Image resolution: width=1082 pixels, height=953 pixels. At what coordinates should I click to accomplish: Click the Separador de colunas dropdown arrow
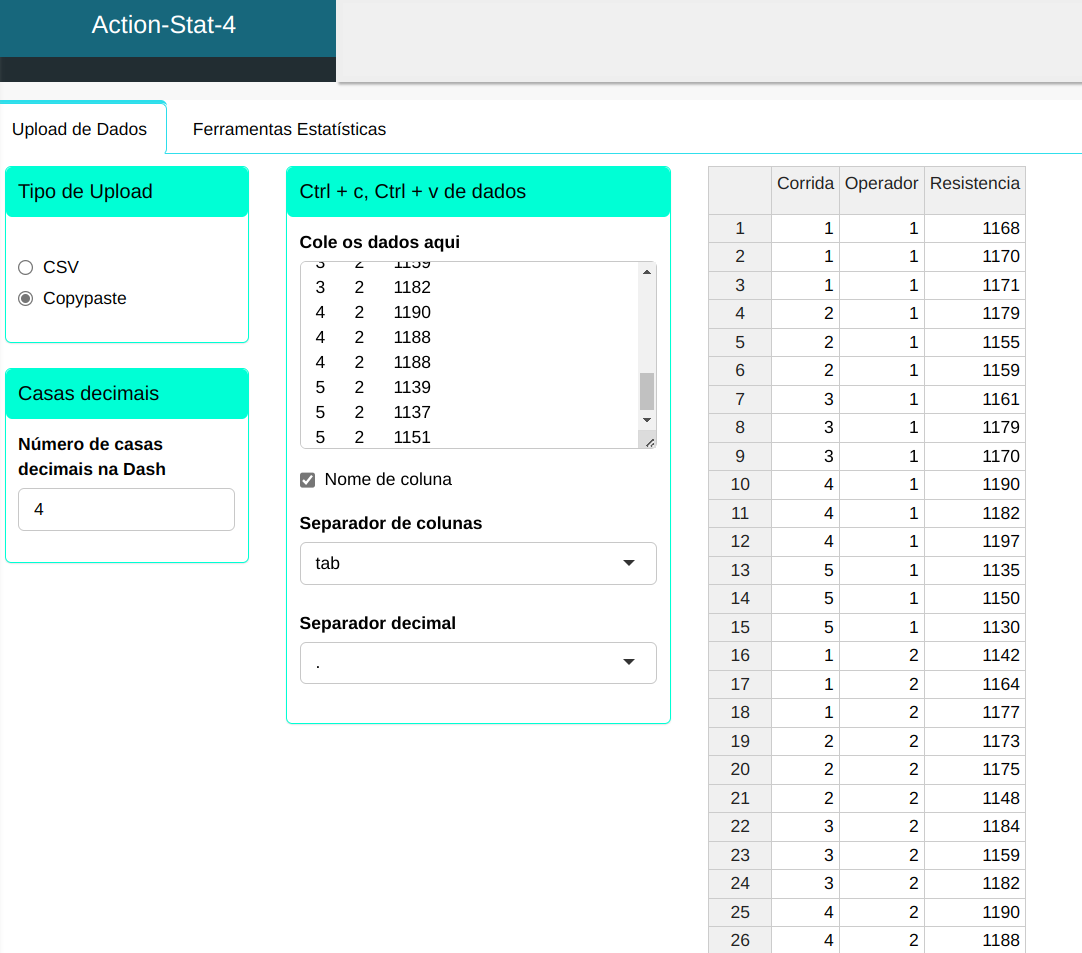629,563
